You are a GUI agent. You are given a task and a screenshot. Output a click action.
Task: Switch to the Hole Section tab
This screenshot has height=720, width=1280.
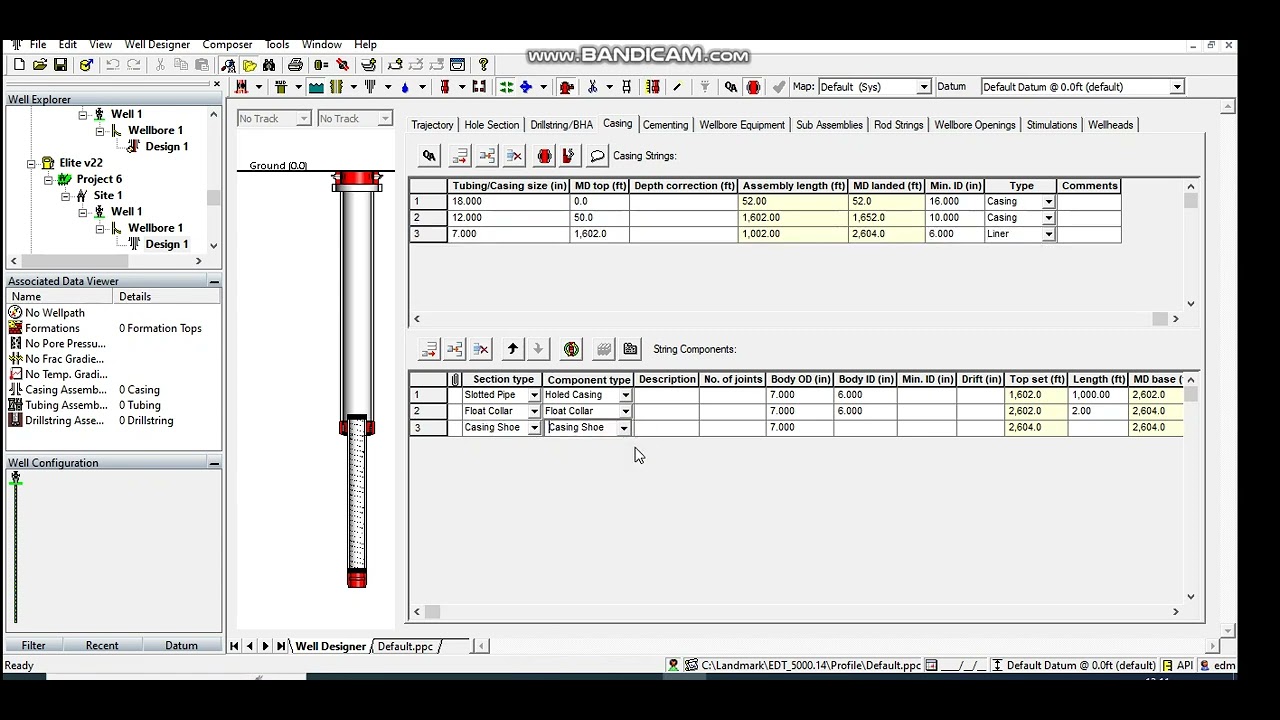(491, 125)
